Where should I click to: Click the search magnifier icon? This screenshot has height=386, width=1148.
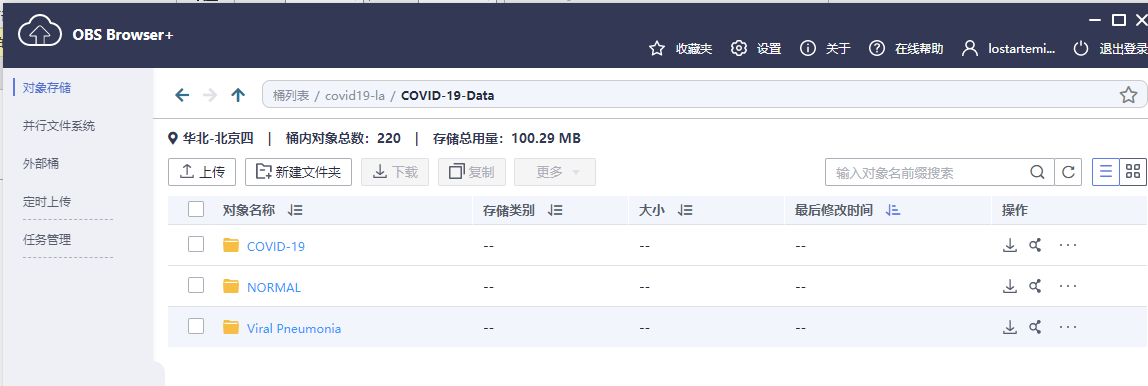click(x=1037, y=172)
